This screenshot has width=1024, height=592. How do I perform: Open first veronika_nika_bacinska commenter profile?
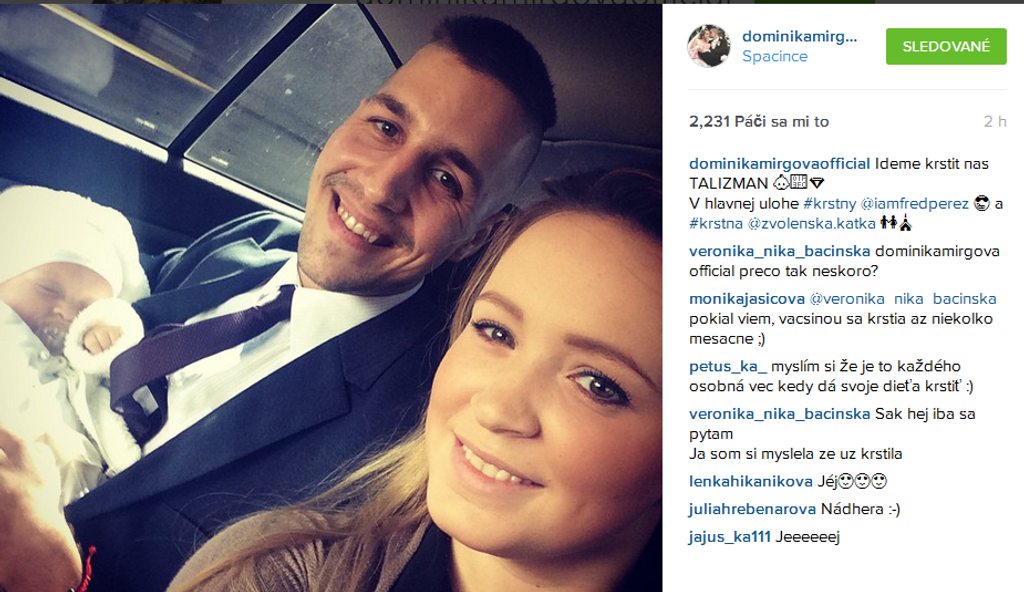pos(779,251)
